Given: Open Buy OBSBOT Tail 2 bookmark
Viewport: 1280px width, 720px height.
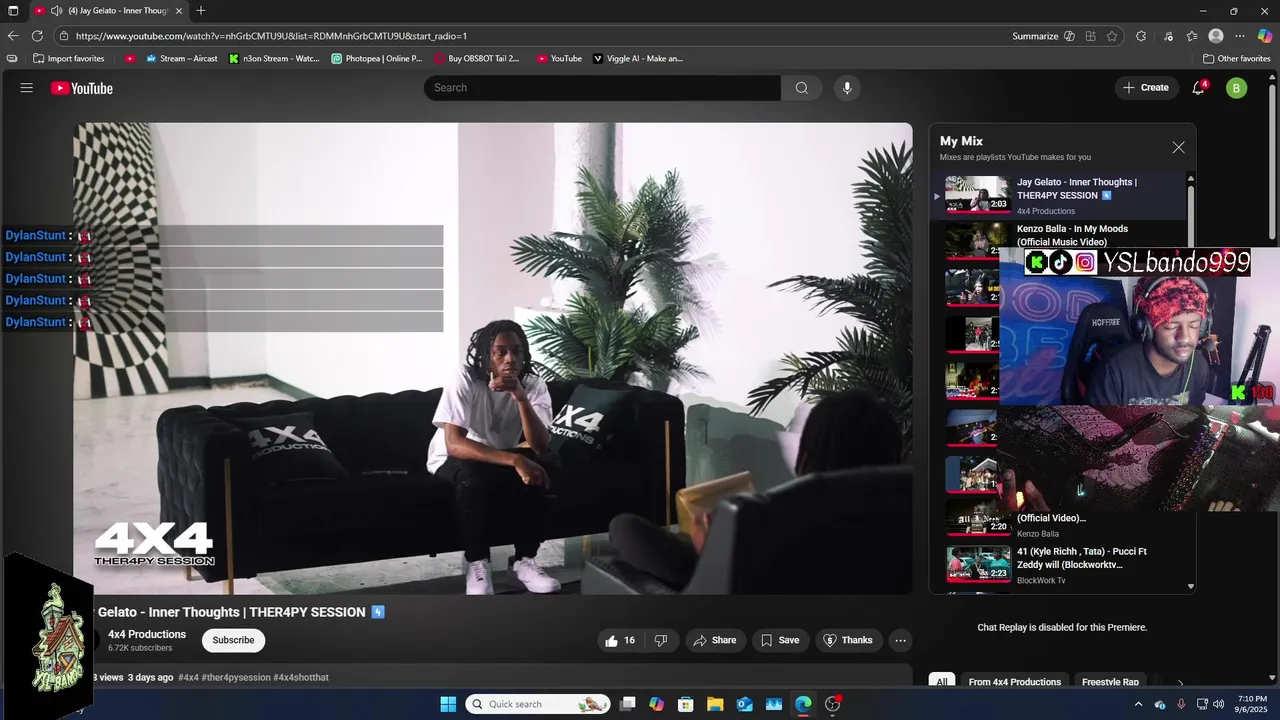Looking at the screenshot, I should (477, 58).
